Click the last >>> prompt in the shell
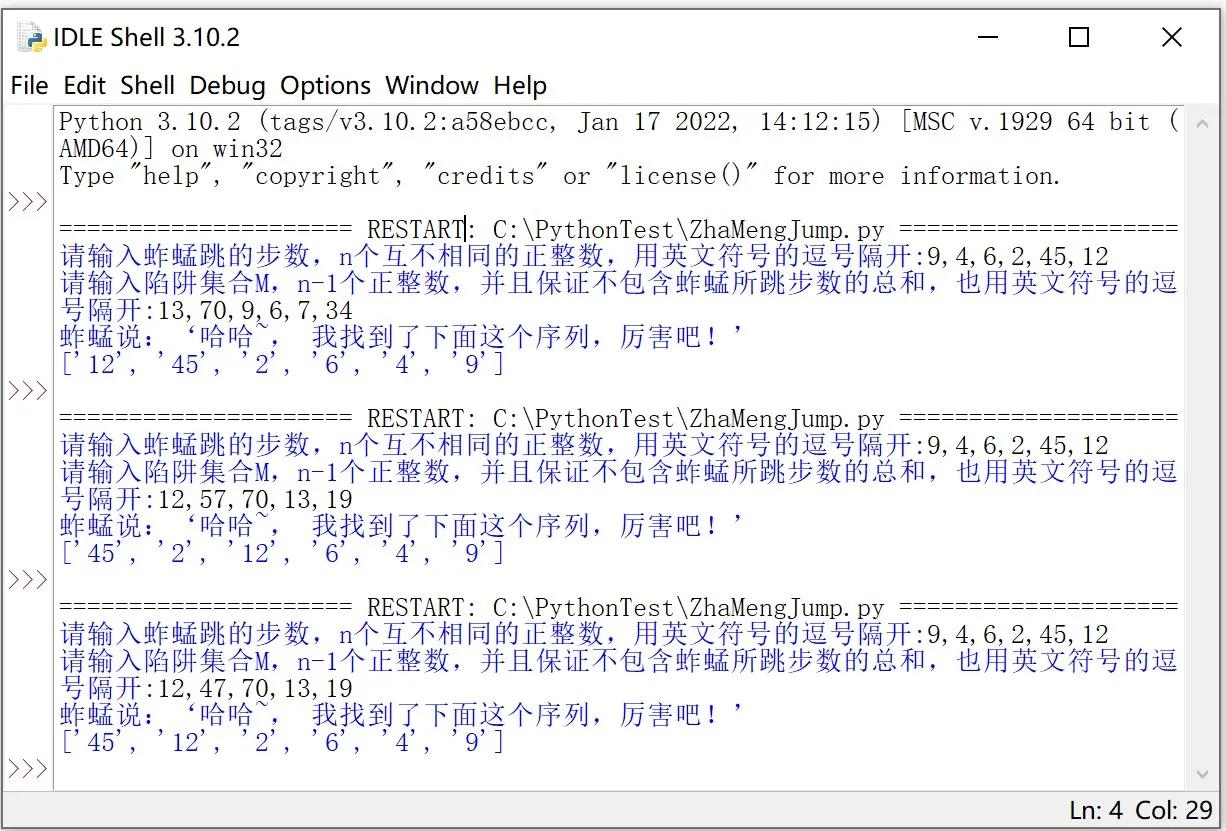The image size is (1226, 831). point(26,768)
